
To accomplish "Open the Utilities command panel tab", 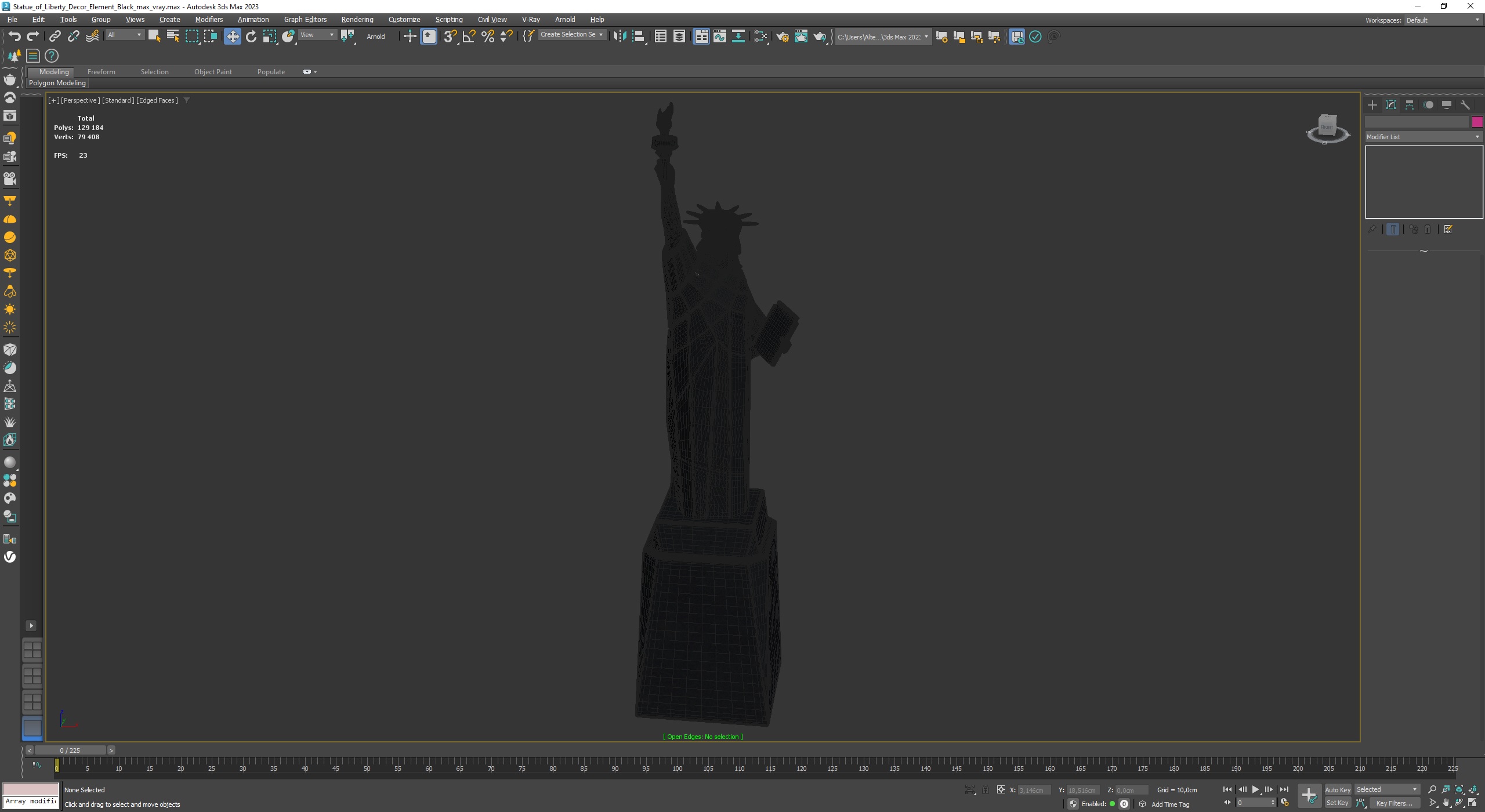I will (x=1465, y=105).
